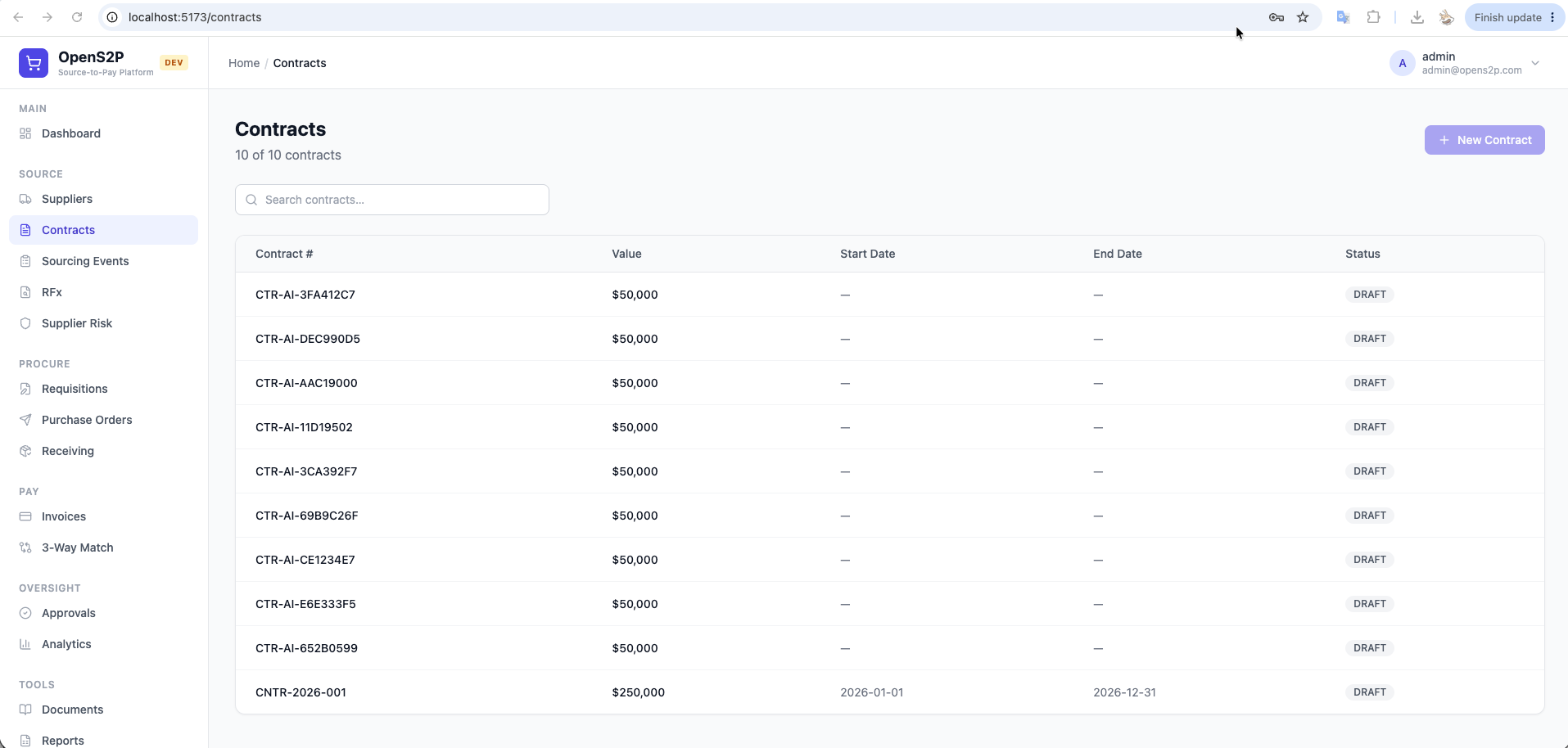Click the Suppliers truck icon
The width and height of the screenshot is (1568, 748).
pyautogui.click(x=25, y=199)
